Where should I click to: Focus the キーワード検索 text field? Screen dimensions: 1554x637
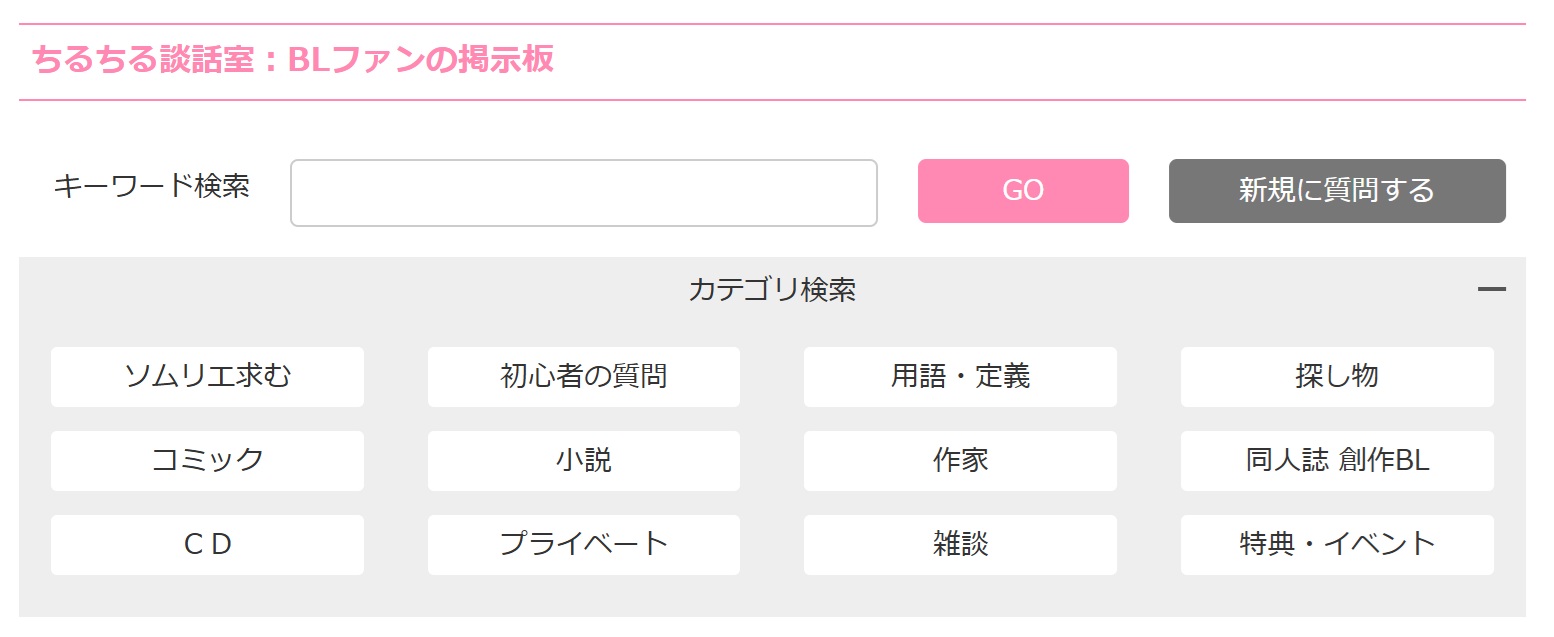(x=583, y=193)
